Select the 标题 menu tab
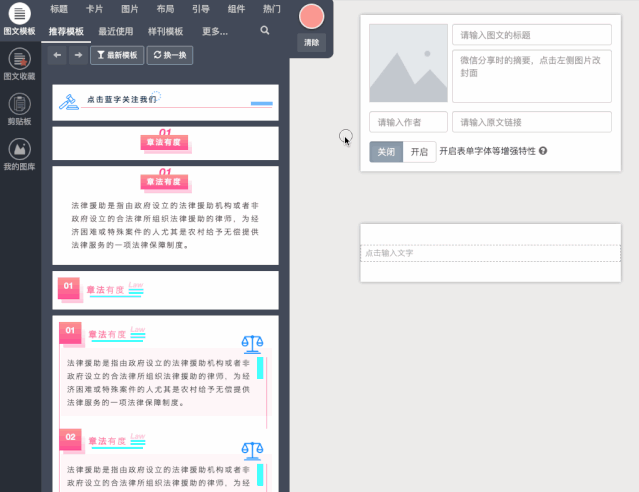 [x=59, y=9]
